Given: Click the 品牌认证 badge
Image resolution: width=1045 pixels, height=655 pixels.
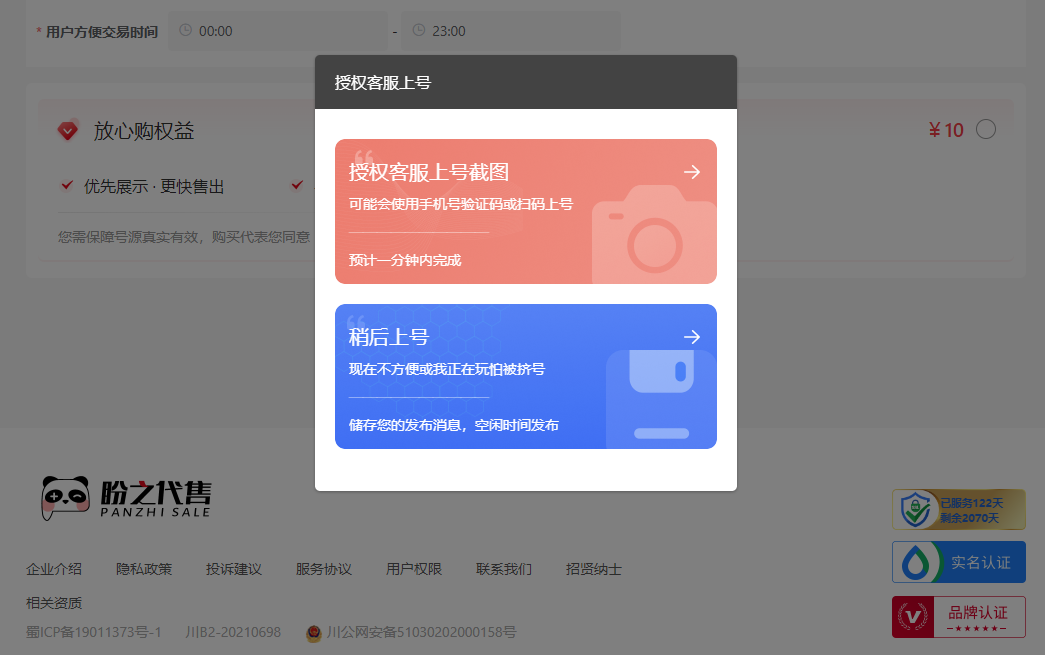Looking at the screenshot, I should (x=958, y=617).
